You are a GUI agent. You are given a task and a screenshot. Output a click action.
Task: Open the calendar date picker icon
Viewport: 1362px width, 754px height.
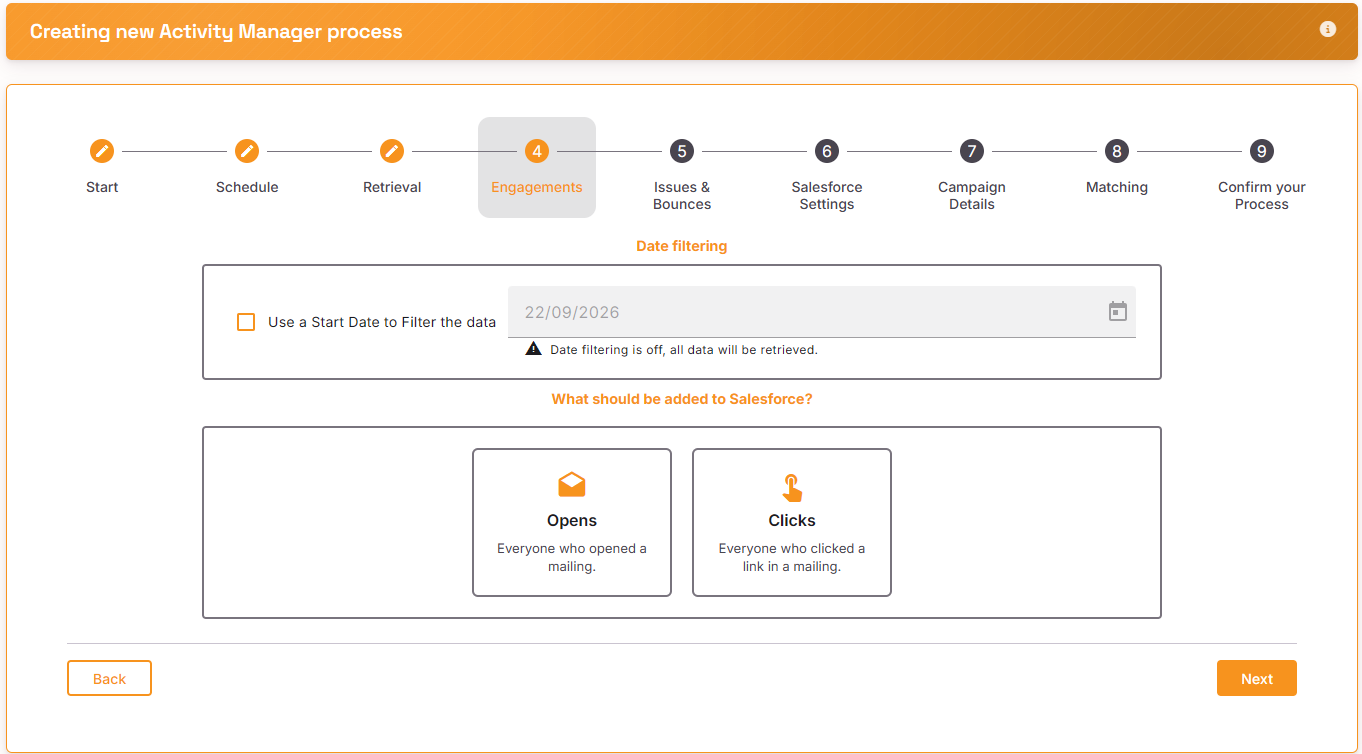[x=1118, y=311]
